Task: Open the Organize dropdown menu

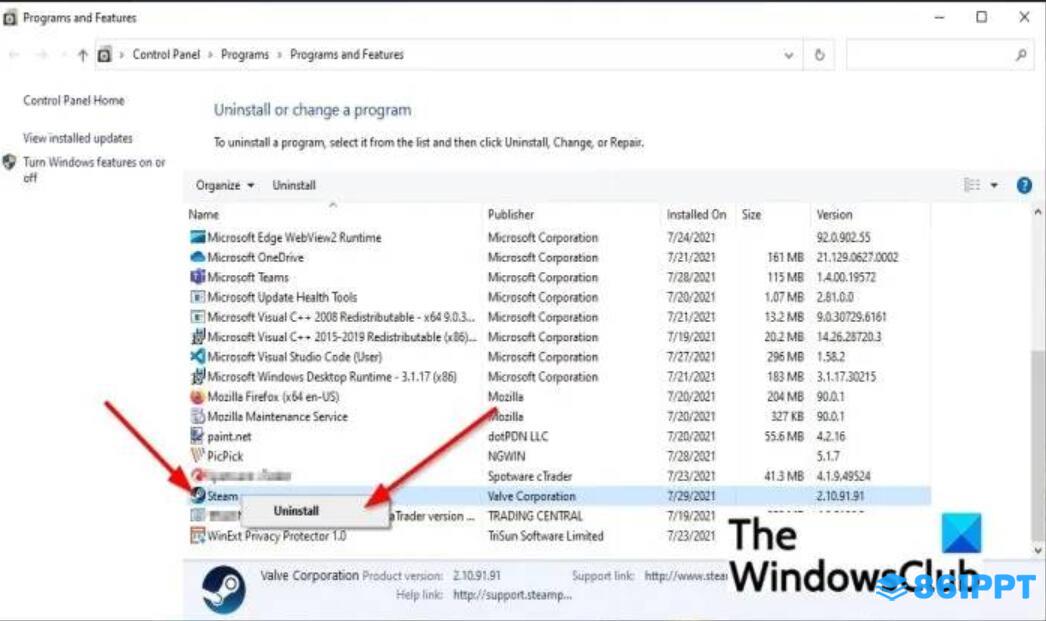Action: [225, 185]
